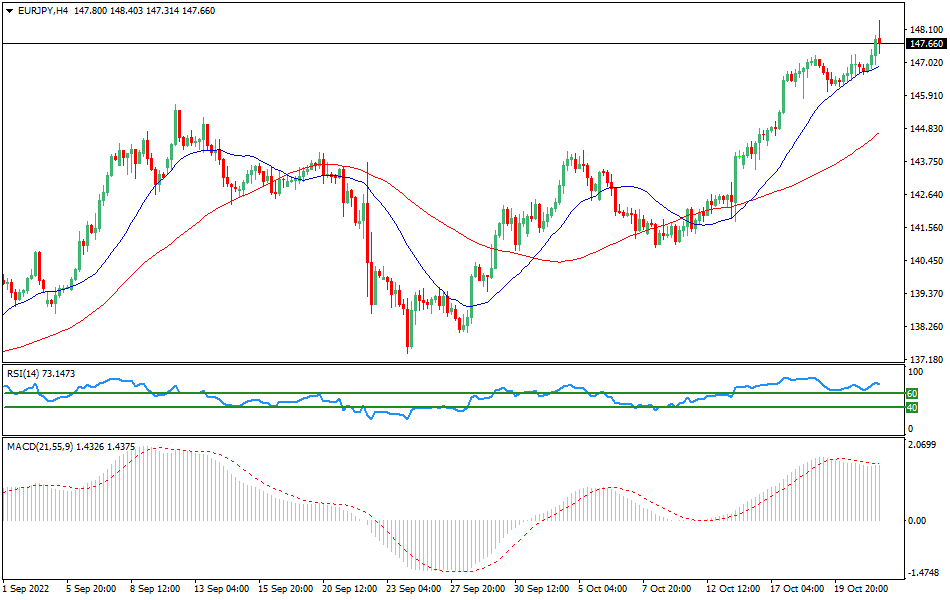Click the 19 Oct 20:00 time label
950x600 pixels.
pos(861,590)
